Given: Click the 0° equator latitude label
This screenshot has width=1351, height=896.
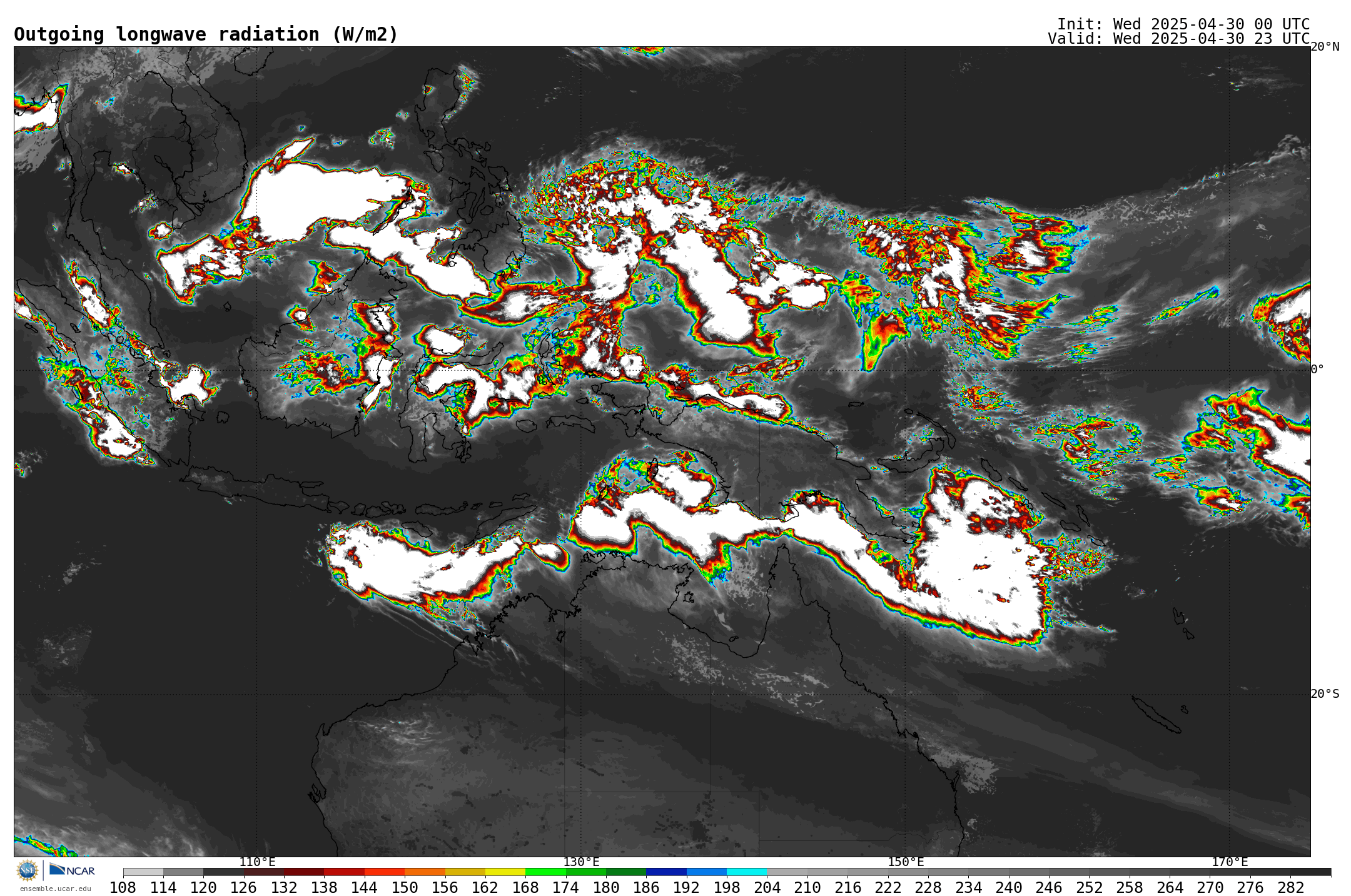Looking at the screenshot, I should point(1317,369).
